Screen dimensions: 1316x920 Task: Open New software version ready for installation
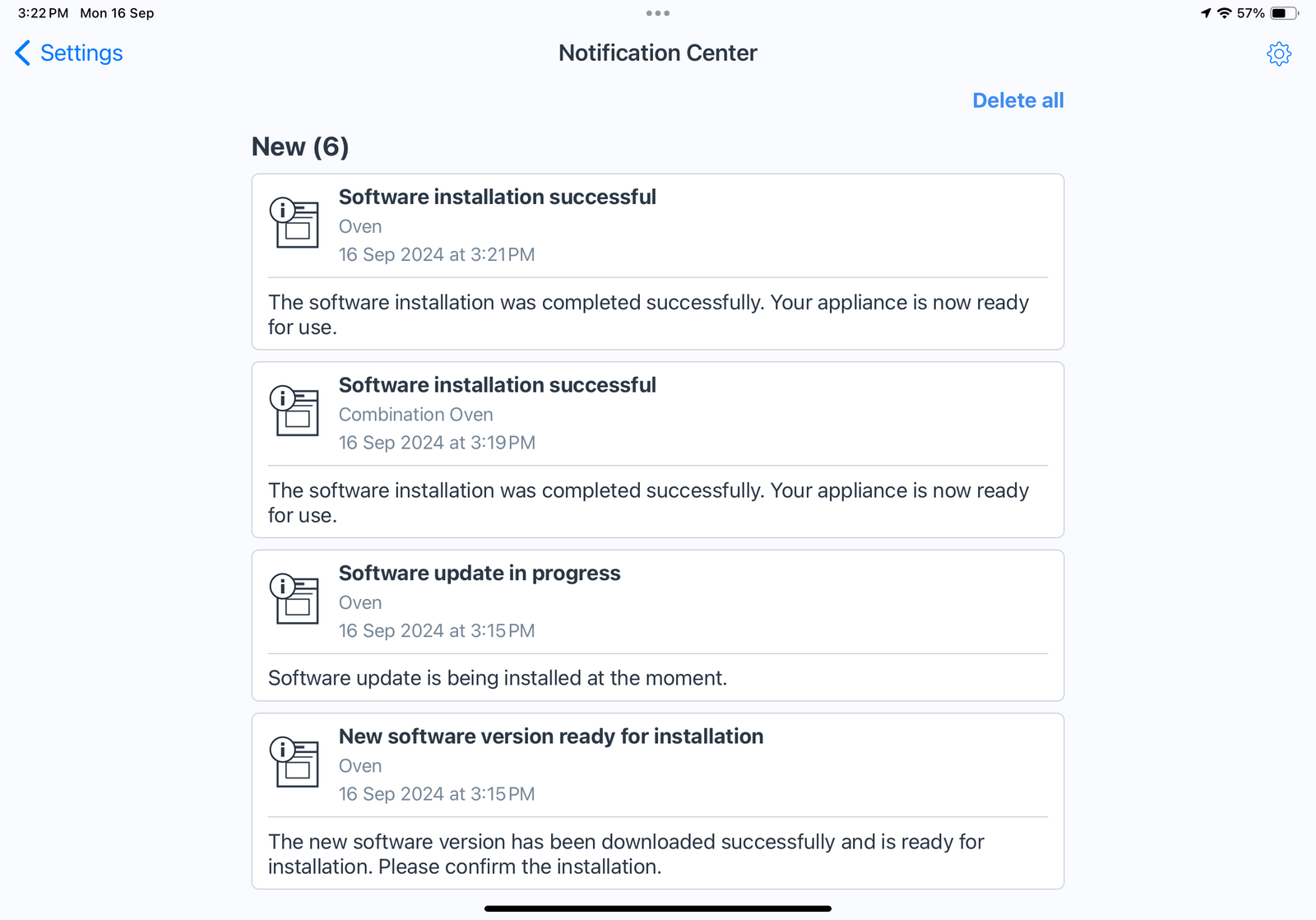coord(550,736)
